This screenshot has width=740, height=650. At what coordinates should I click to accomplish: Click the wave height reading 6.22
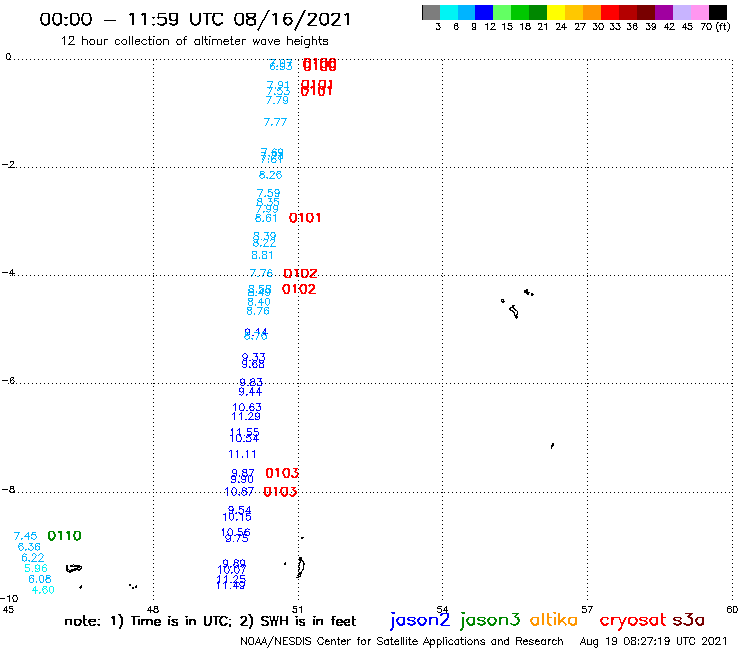(33, 557)
